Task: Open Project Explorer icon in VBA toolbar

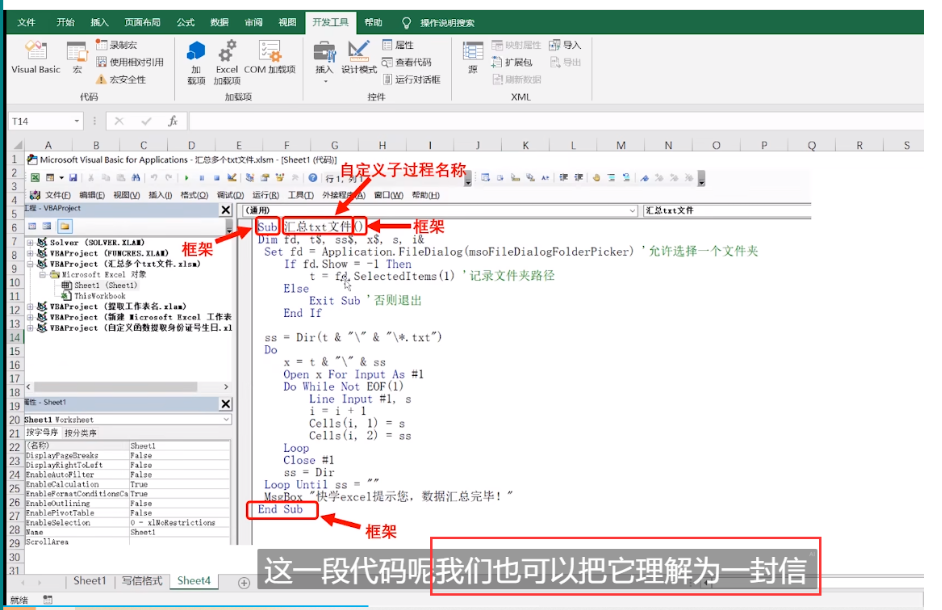Action: click(x=249, y=178)
